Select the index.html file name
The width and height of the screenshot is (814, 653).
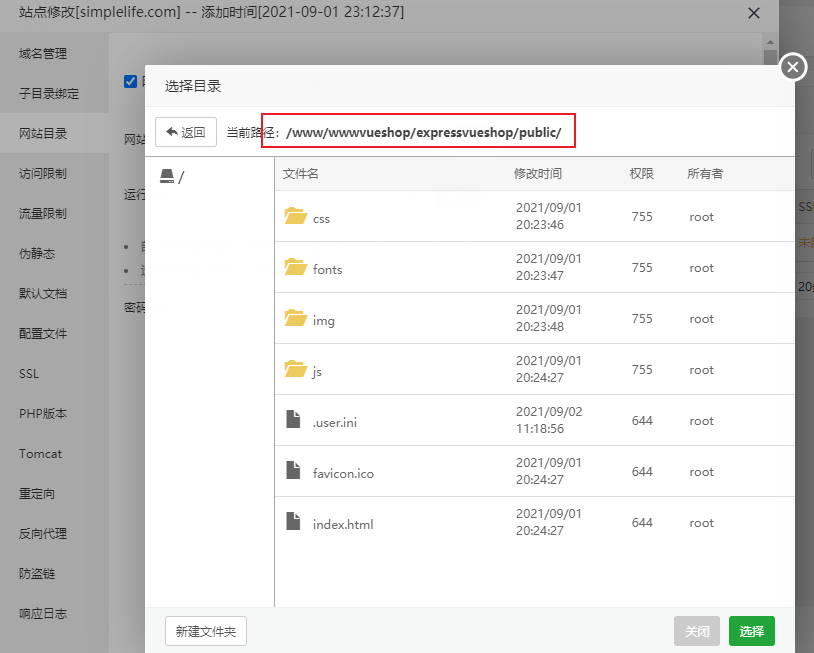coord(343,524)
